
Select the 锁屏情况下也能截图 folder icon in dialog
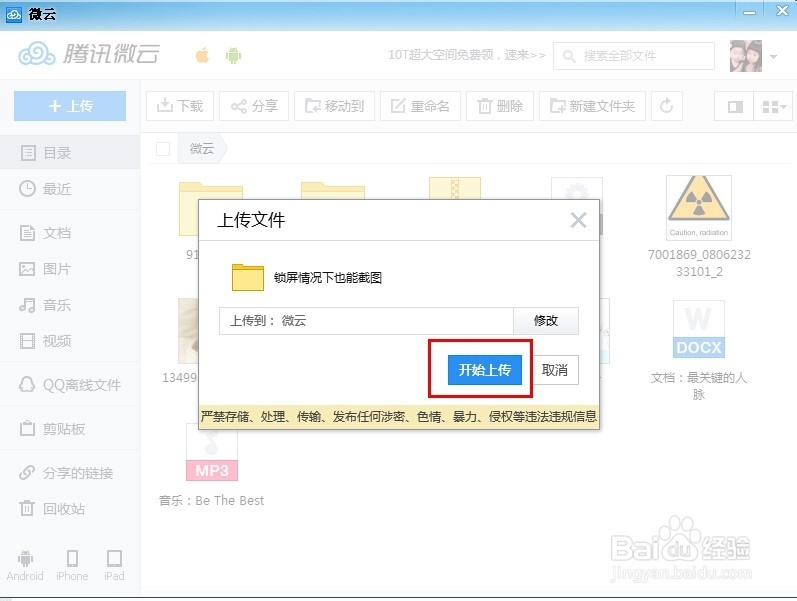pyautogui.click(x=248, y=277)
